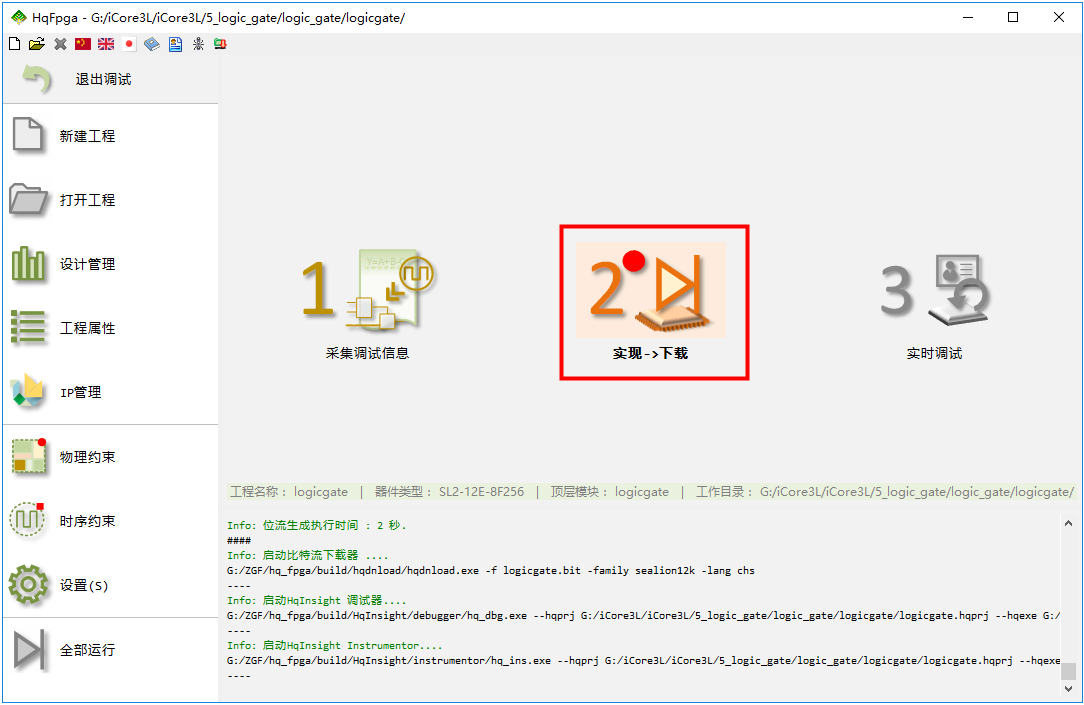
Task: Switch language with the Chinese flag icon
Action: tap(83, 44)
